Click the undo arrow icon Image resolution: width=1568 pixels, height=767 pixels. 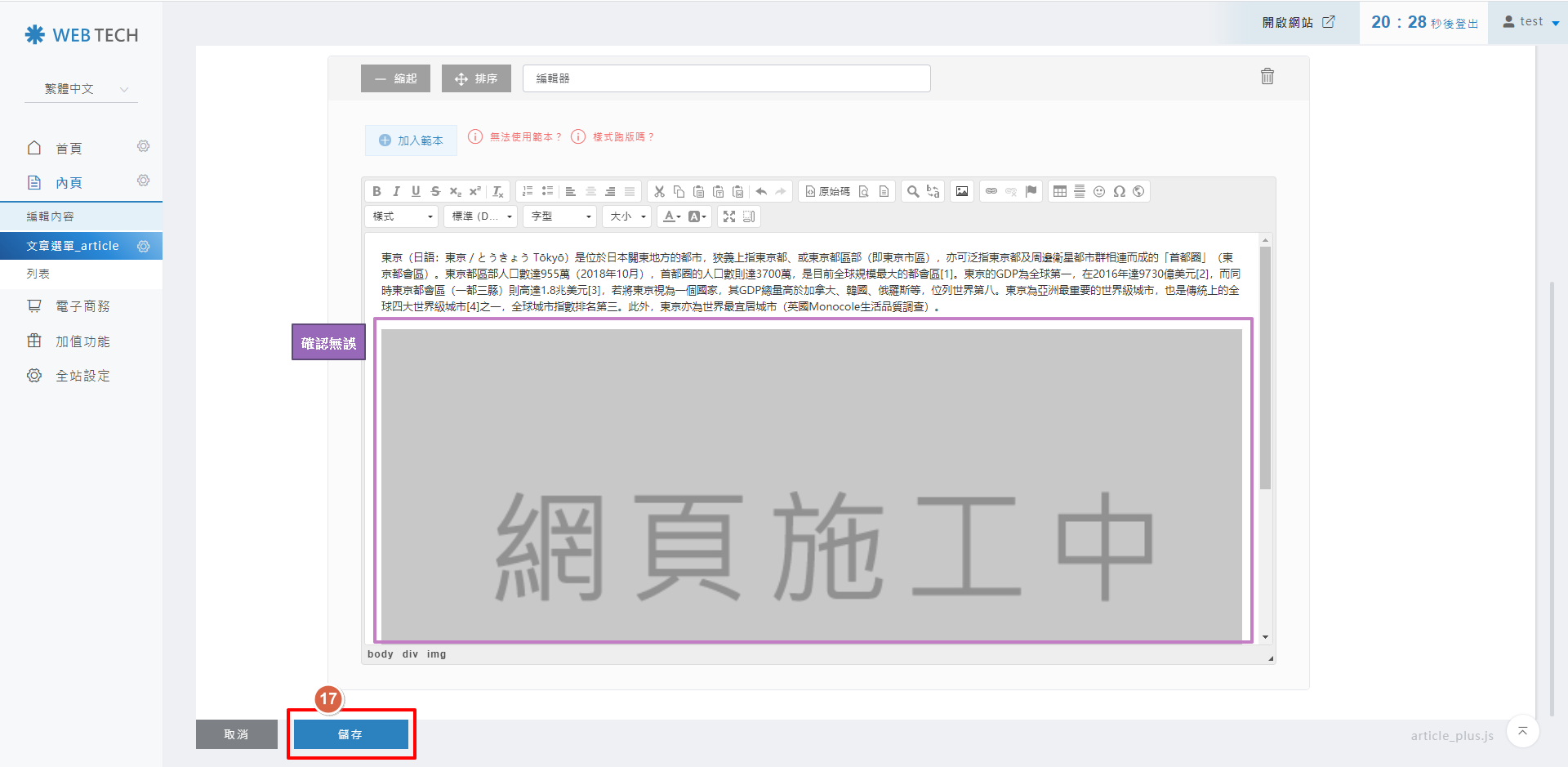pyautogui.click(x=761, y=191)
